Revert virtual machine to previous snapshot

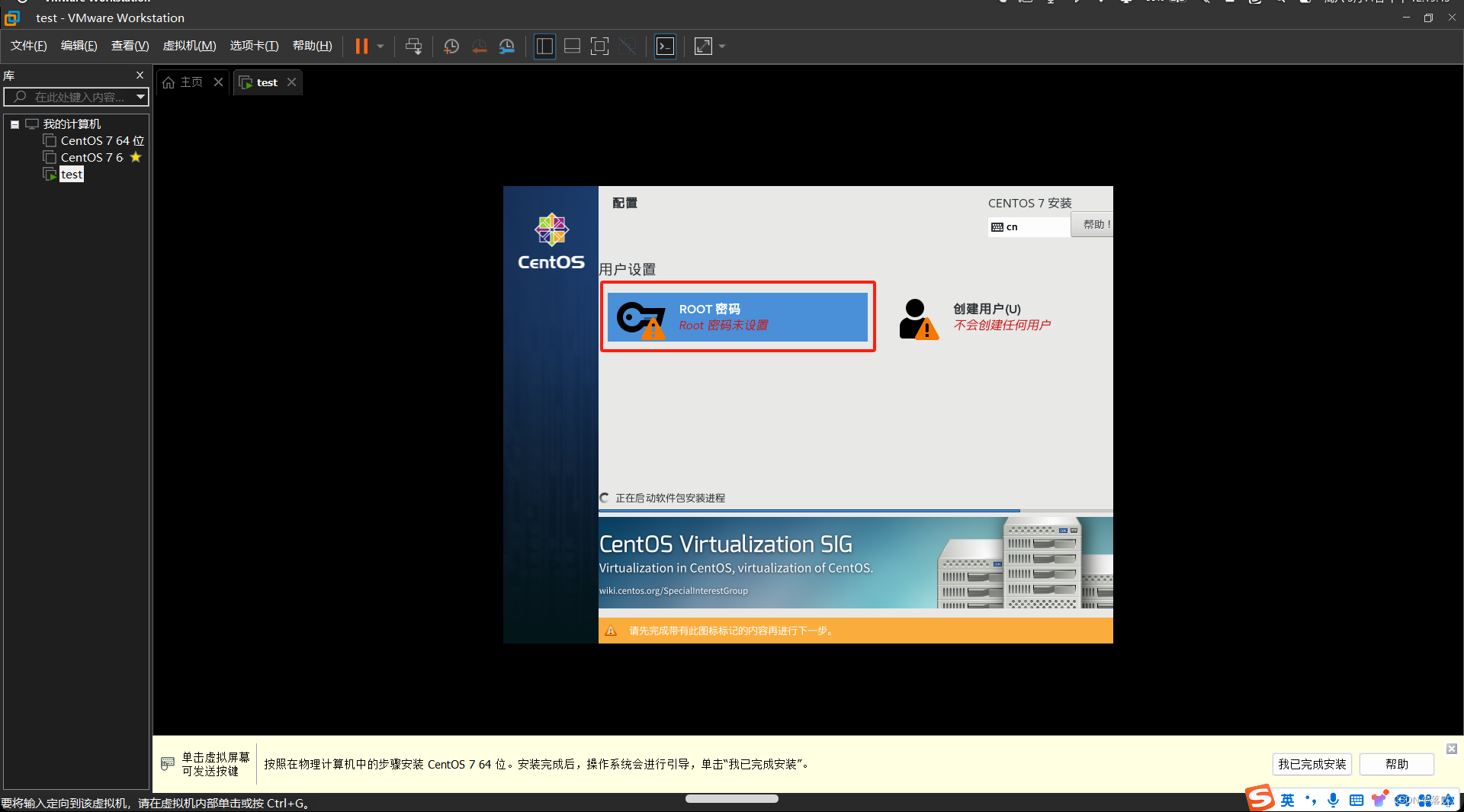[479, 47]
